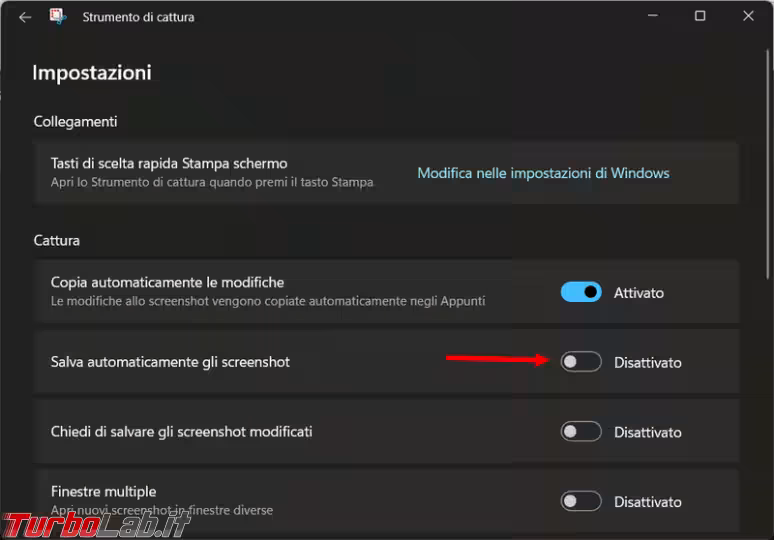Image resolution: width=774 pixels, height=540 pixels.
Task: Turn off Copia automaticamente le modifiche toggle
Action: click(581, 292)
